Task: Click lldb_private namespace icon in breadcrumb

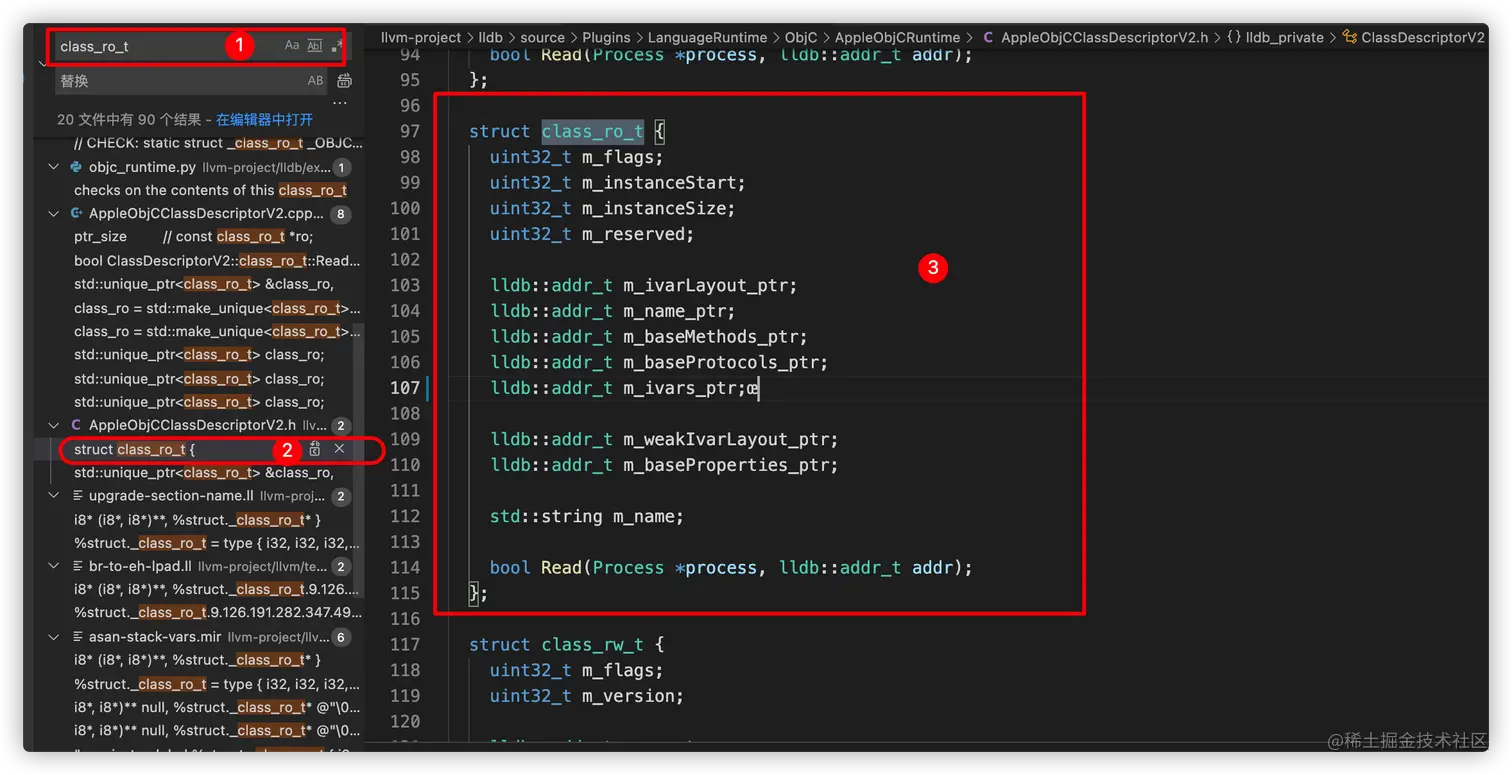Action: (1233, 37)
